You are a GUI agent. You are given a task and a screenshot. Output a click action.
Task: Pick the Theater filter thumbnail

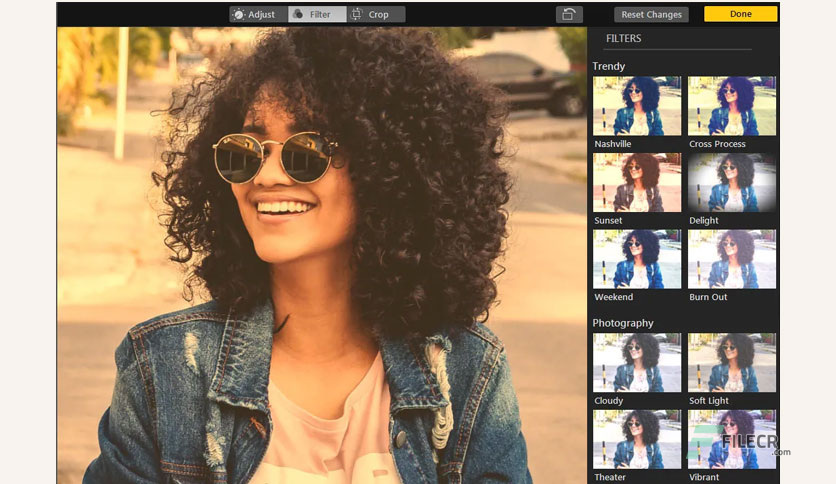click(637, 439)
